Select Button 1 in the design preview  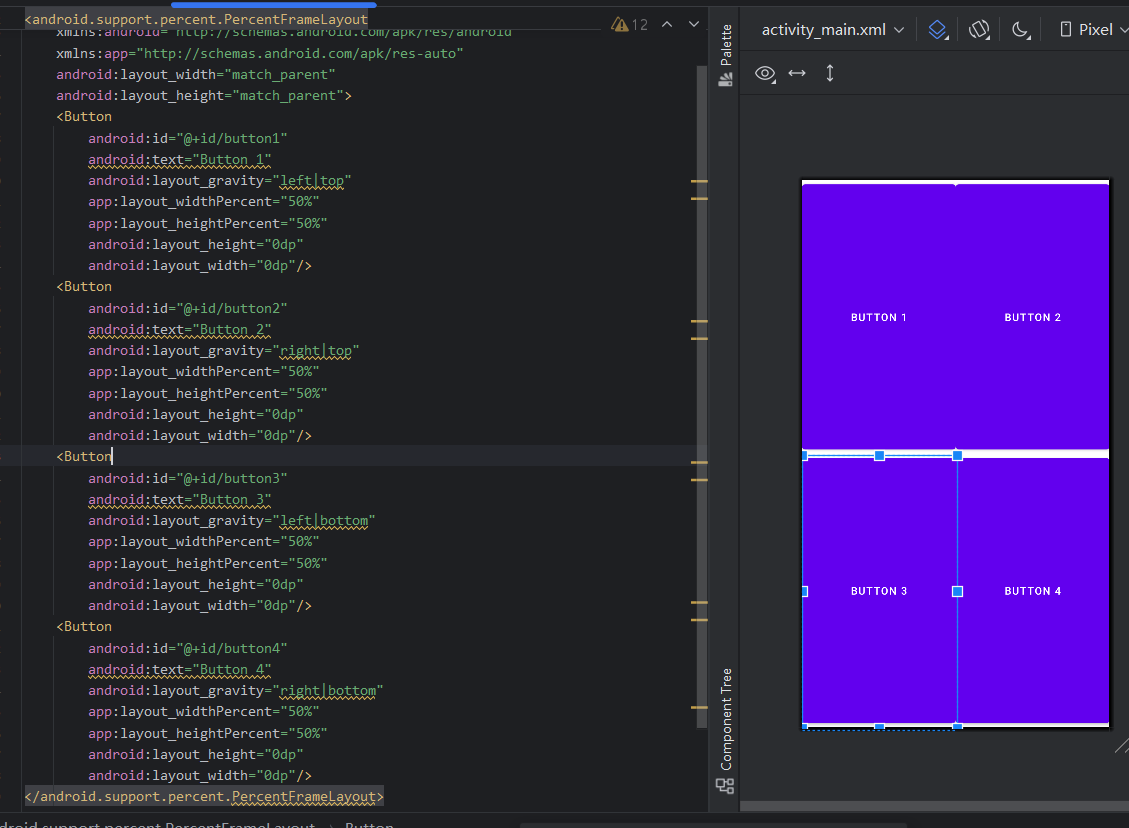click(x=878, y=317)
